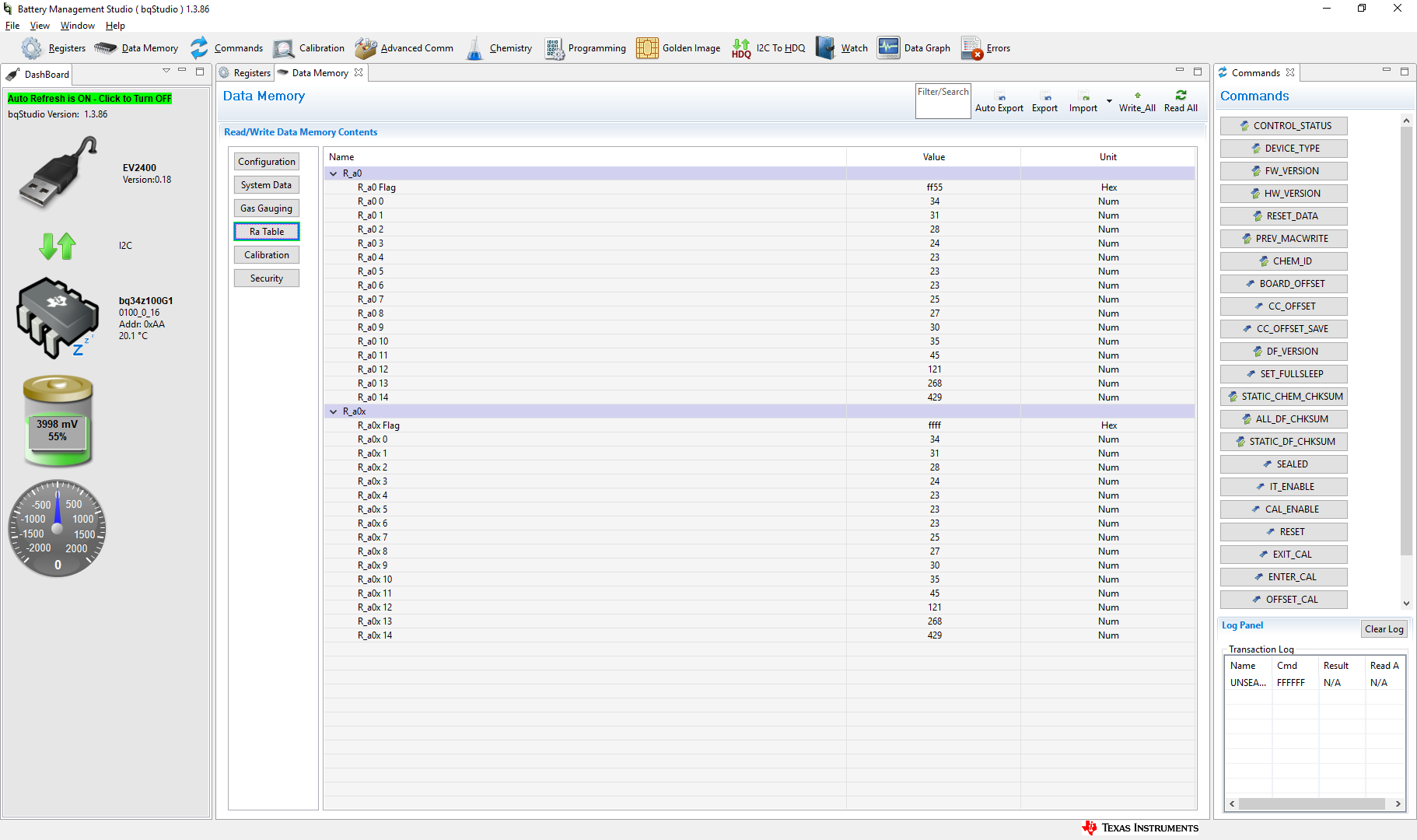Click the Filter/Search field
The image size is (1417, 840).
click(x=943, y=101)
